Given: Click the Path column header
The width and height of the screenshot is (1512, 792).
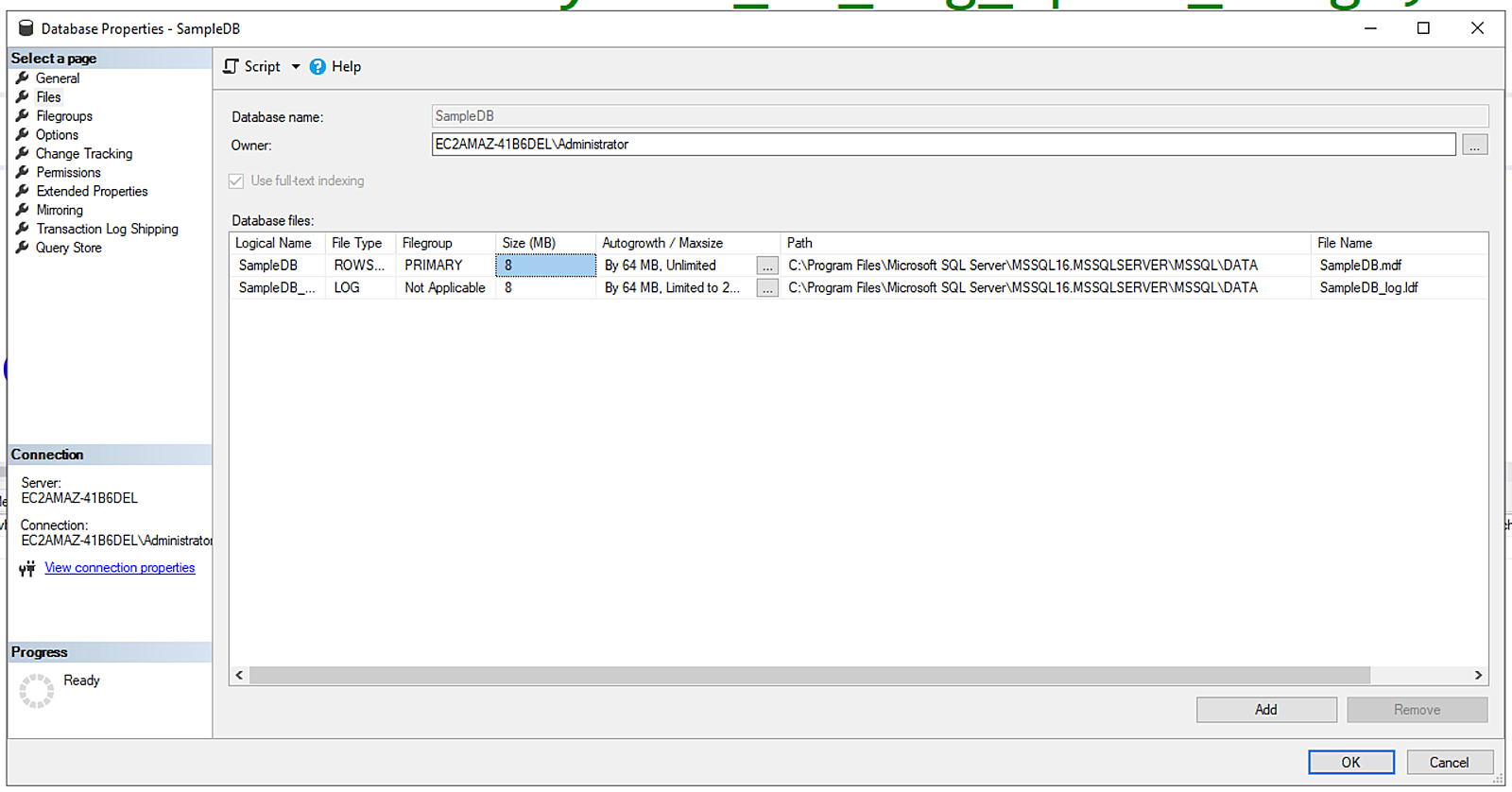Looking at the screenshot, I should click(1045, 243).
